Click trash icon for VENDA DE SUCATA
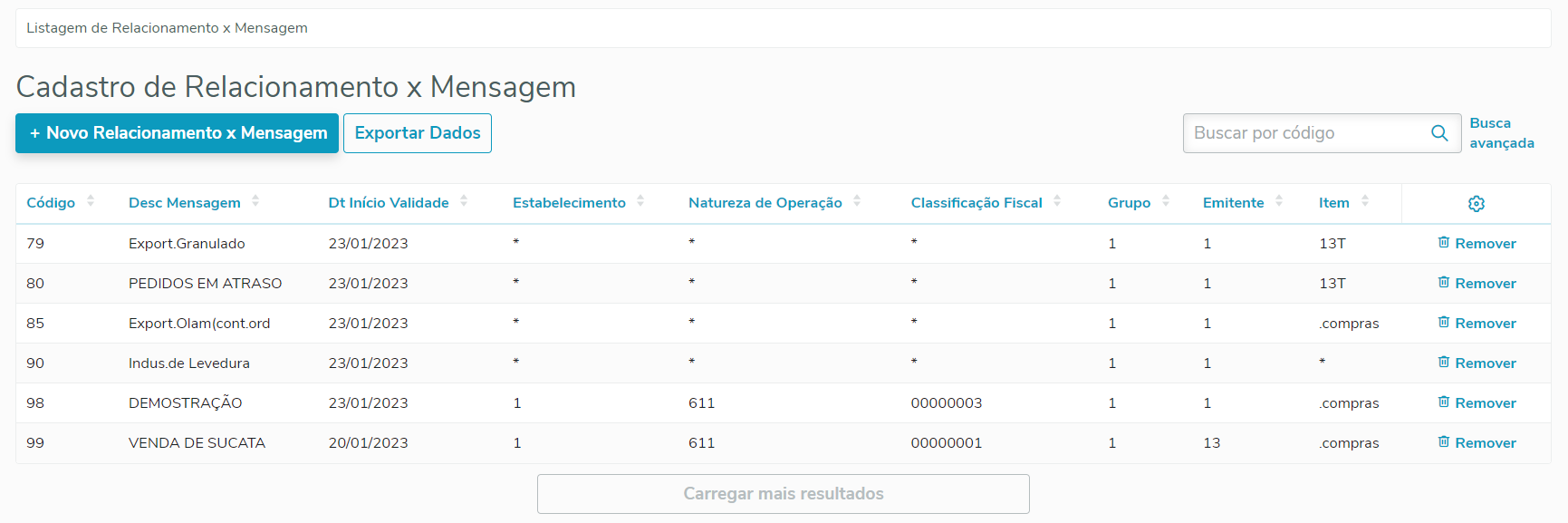 tap(1444, 442)
